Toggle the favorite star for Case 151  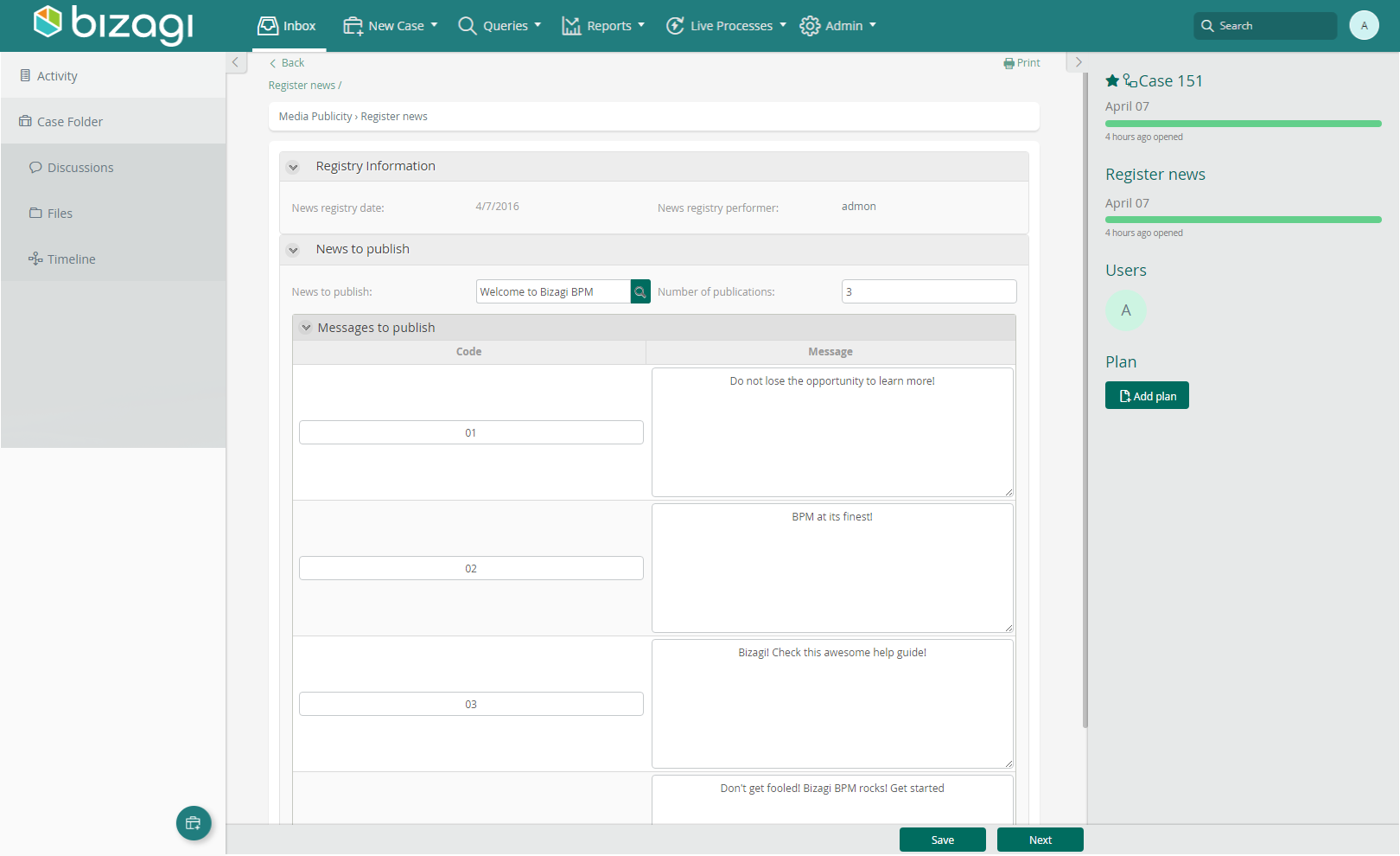(x=1112, y=80)
